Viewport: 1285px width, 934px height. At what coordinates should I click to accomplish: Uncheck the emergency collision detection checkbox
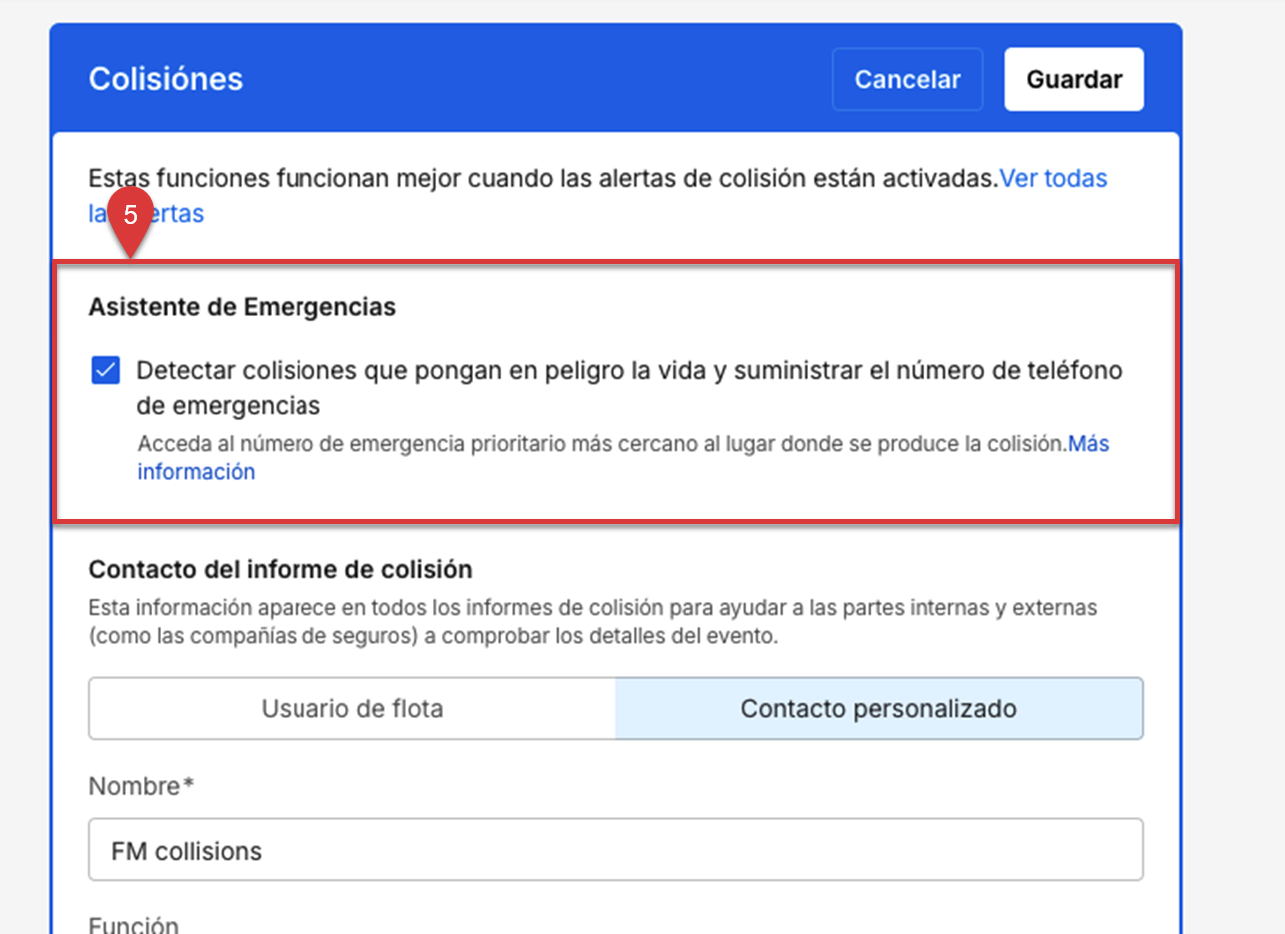coord(106,371)
